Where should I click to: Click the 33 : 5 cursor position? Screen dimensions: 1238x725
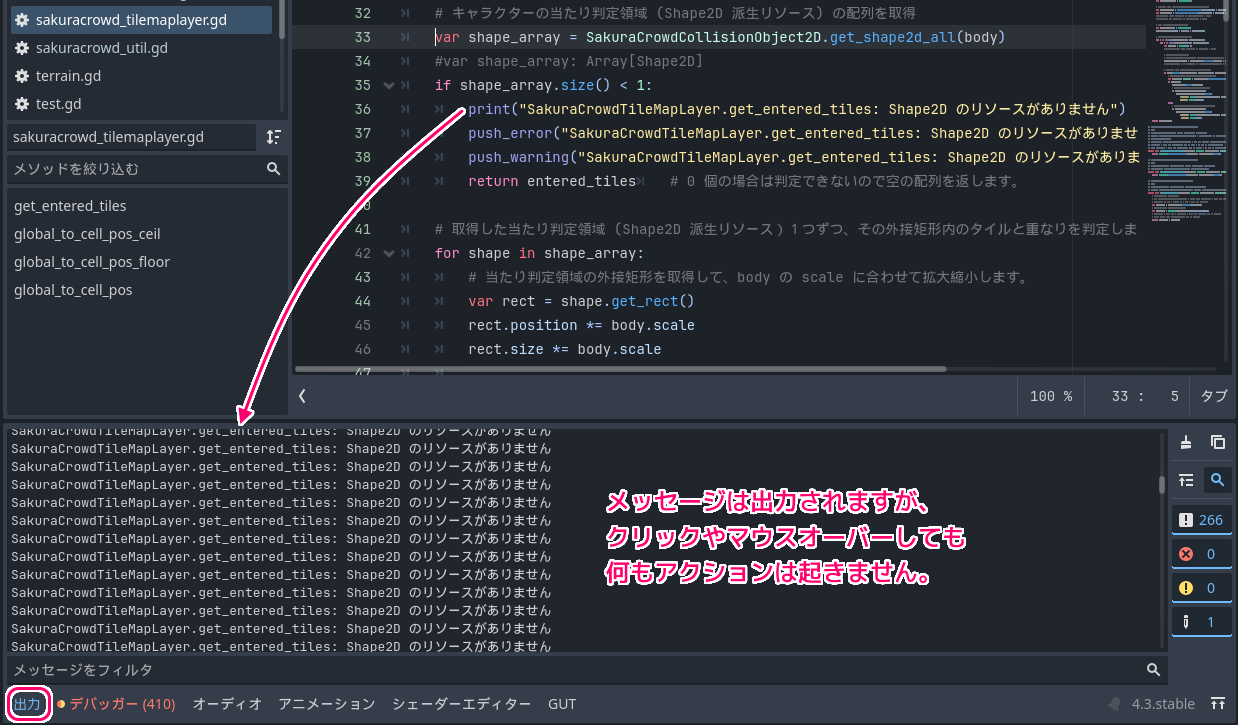tap(1145, 396)
